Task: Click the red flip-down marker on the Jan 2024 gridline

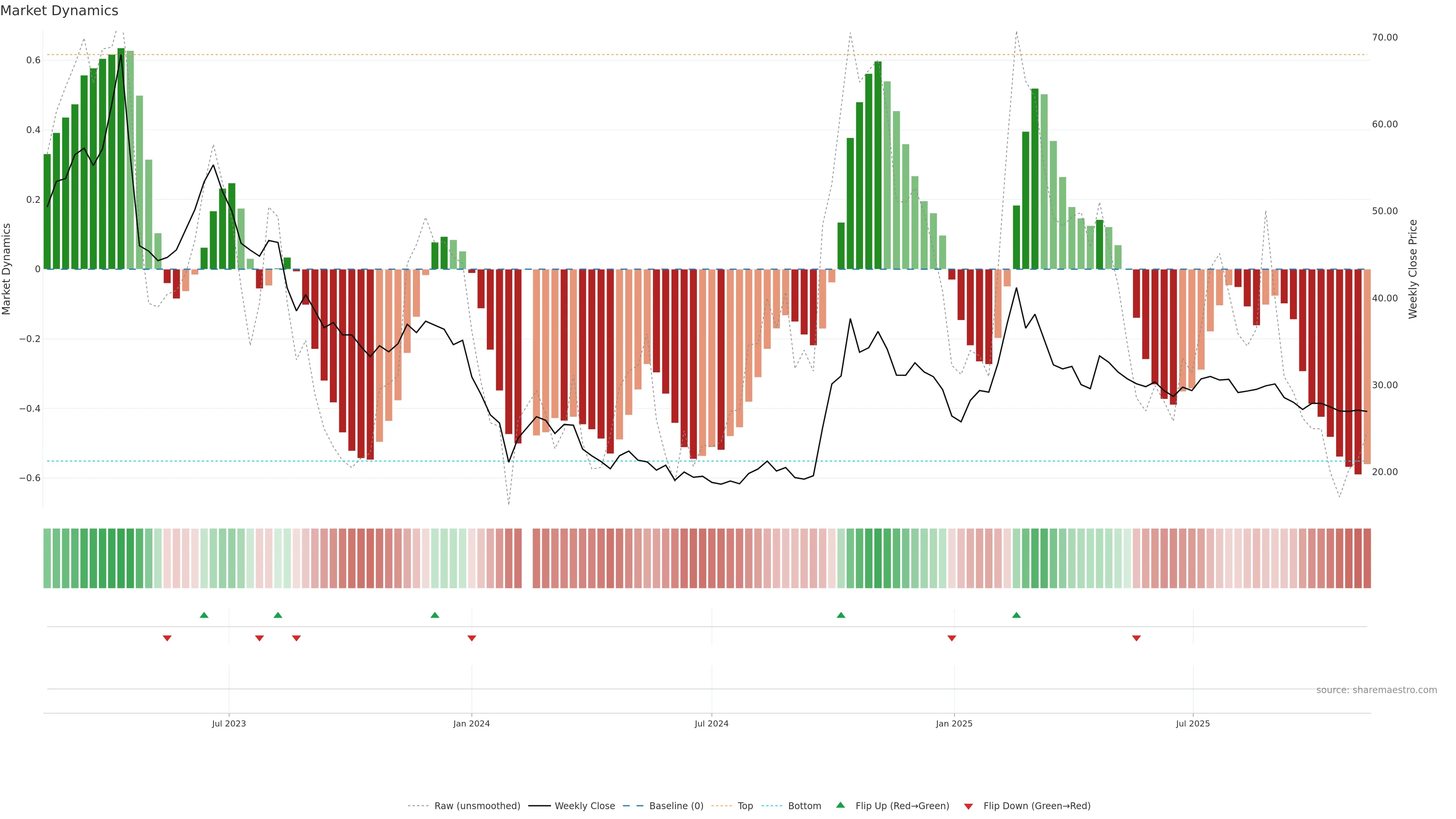Action: [472, 638]
